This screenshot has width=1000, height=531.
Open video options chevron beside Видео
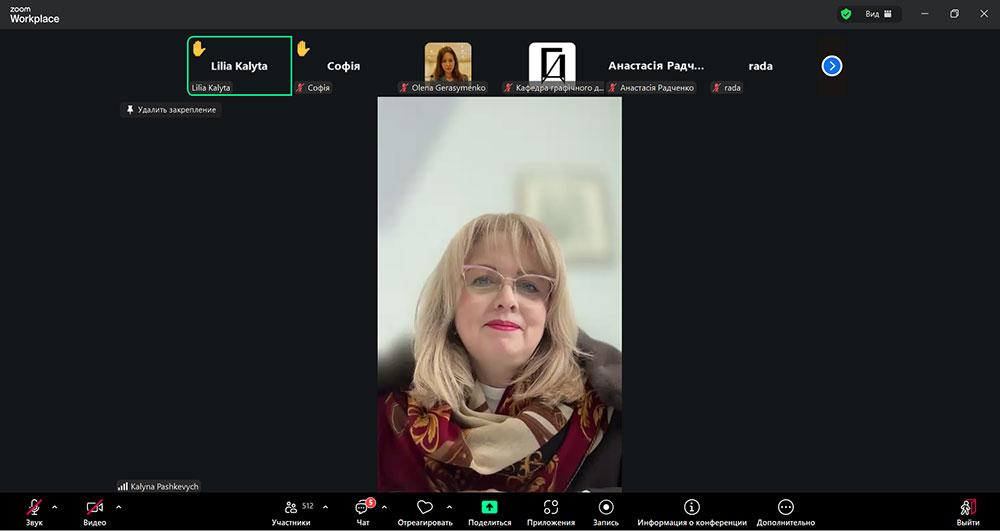pyautogui.click(x=118, y=507)
